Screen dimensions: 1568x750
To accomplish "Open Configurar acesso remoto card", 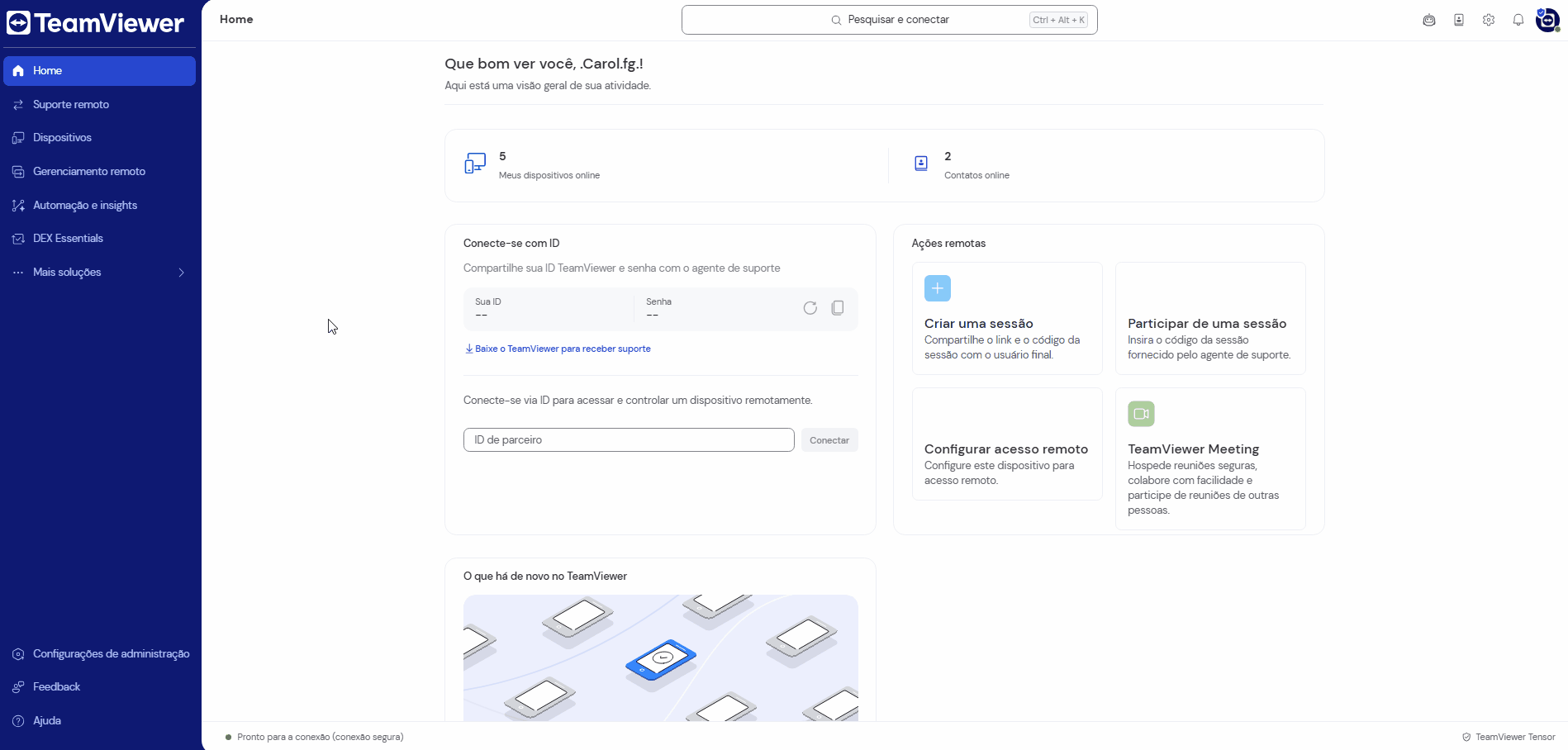I will [x=1007, y=444].
